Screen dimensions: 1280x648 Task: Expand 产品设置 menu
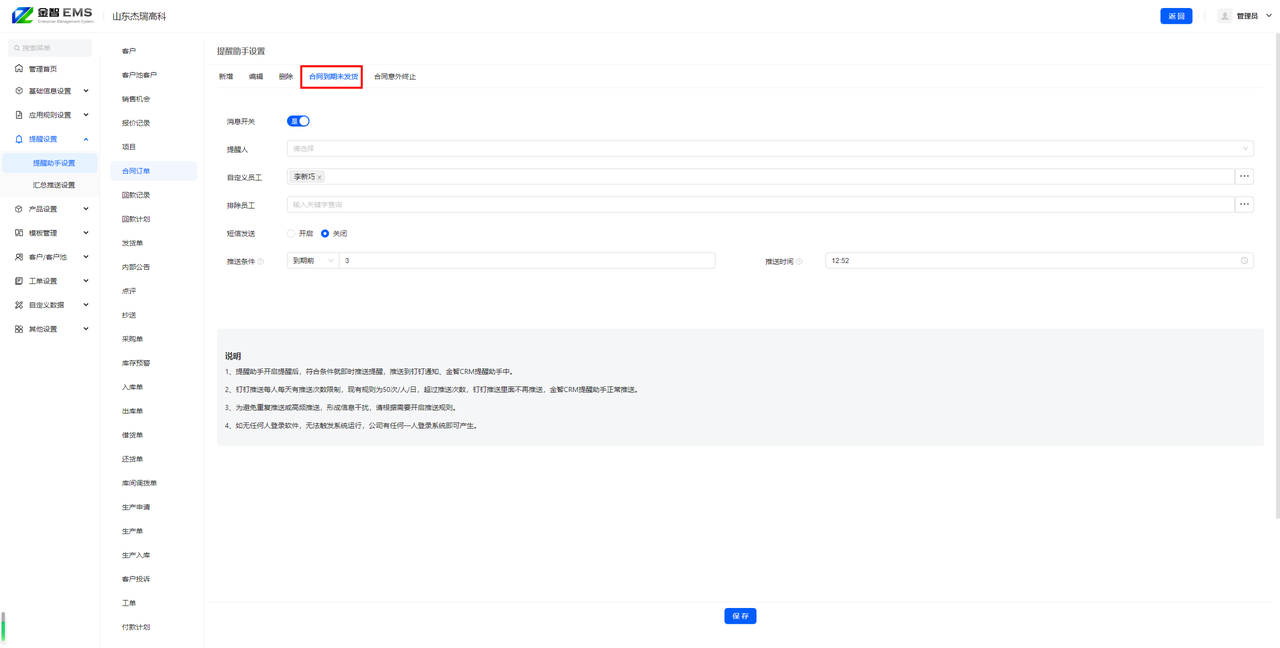(86, 209)
